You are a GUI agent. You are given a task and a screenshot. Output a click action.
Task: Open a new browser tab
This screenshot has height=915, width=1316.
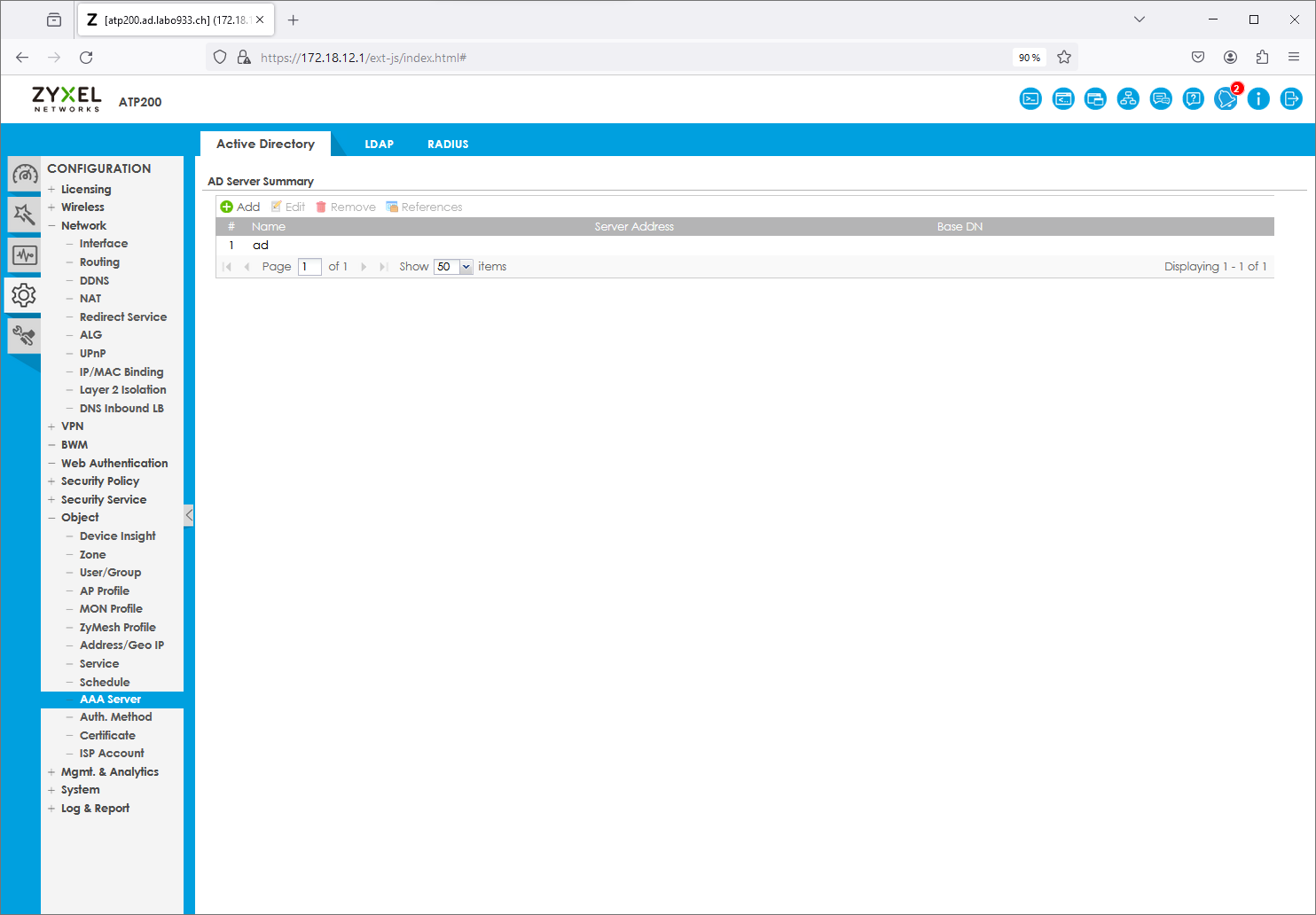coord(294,20)
